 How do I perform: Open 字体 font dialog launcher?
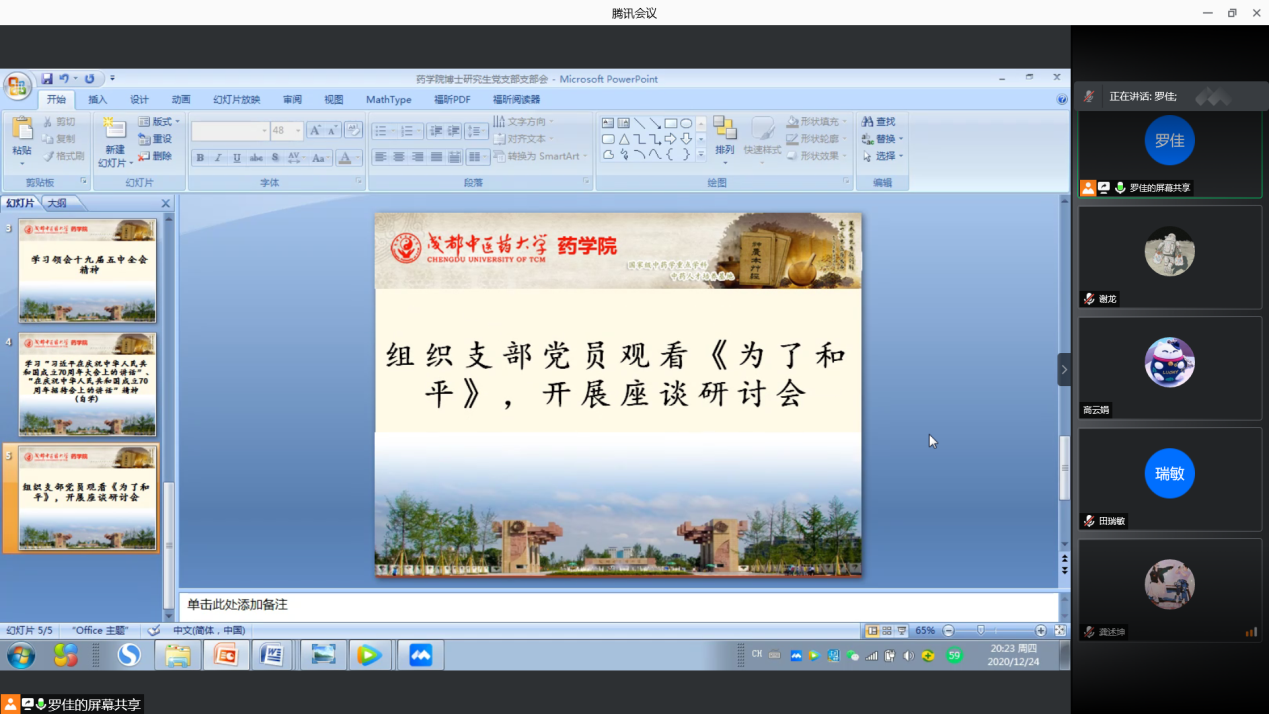[359, 182]
